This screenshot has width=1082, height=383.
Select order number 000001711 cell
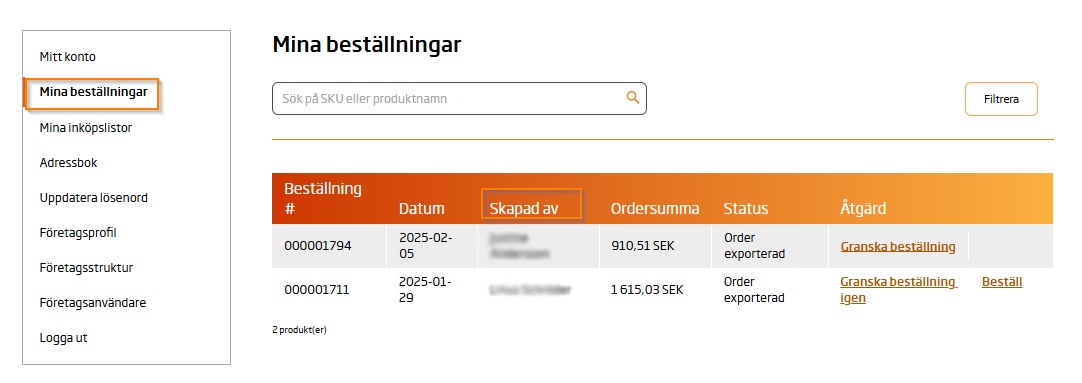(317, 290)
